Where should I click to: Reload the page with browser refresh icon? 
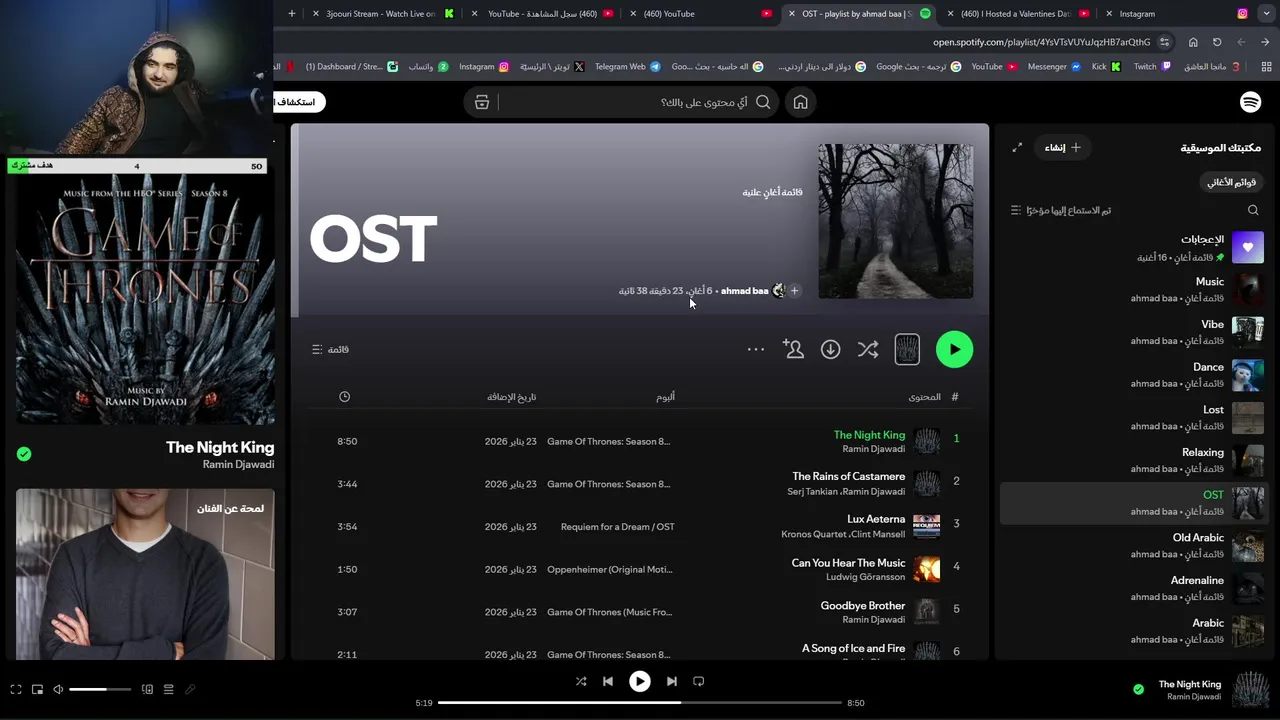click(x=1217, y=42)
